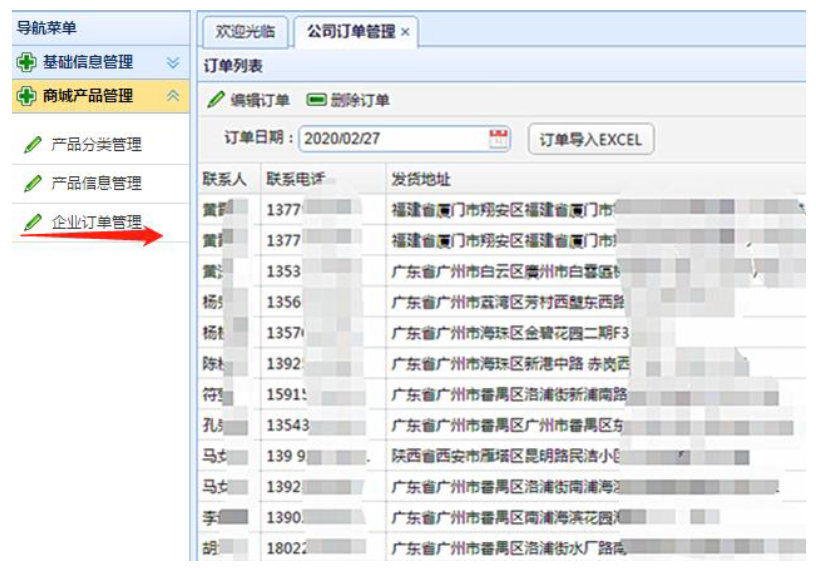Collapse the 商城产品管理 panel chevron
Screen dimensions: 816x570
[x=172, y=97]
